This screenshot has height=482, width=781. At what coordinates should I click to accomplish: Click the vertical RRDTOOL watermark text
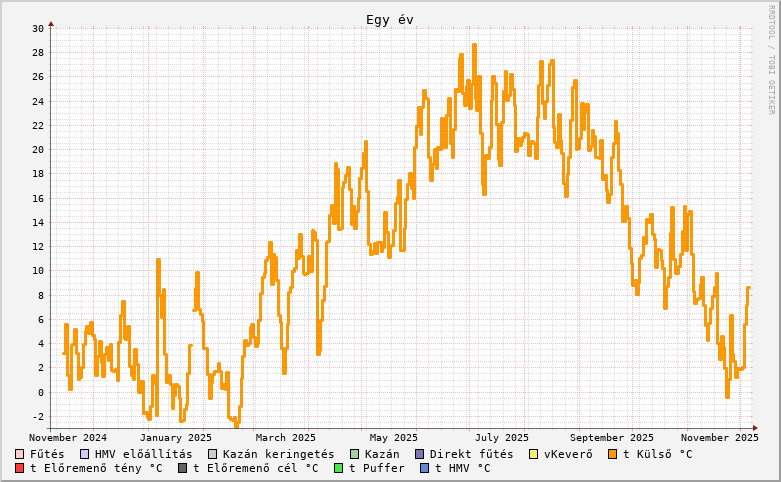771,58
